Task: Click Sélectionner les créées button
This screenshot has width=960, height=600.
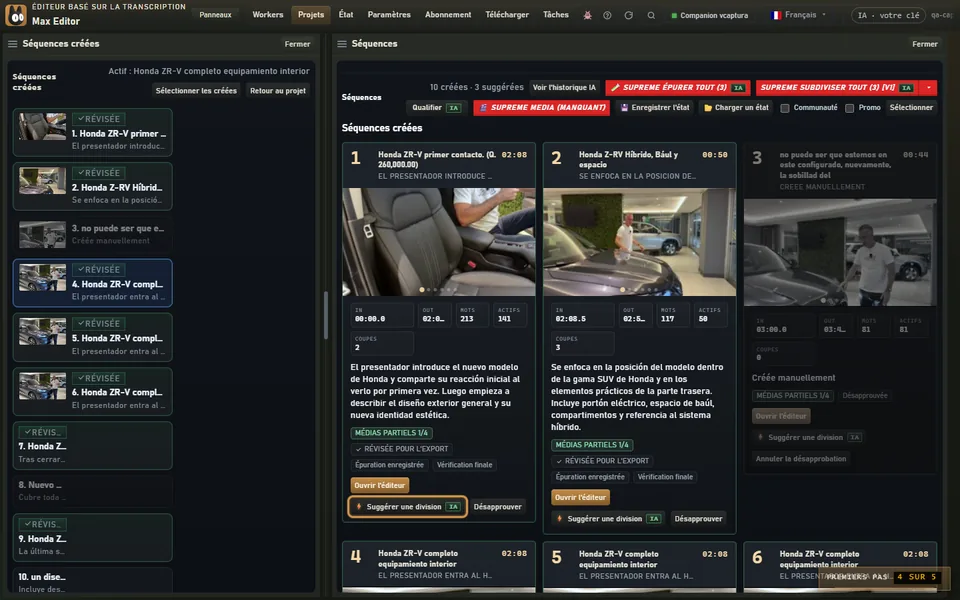Action: (x=196, y=91)
